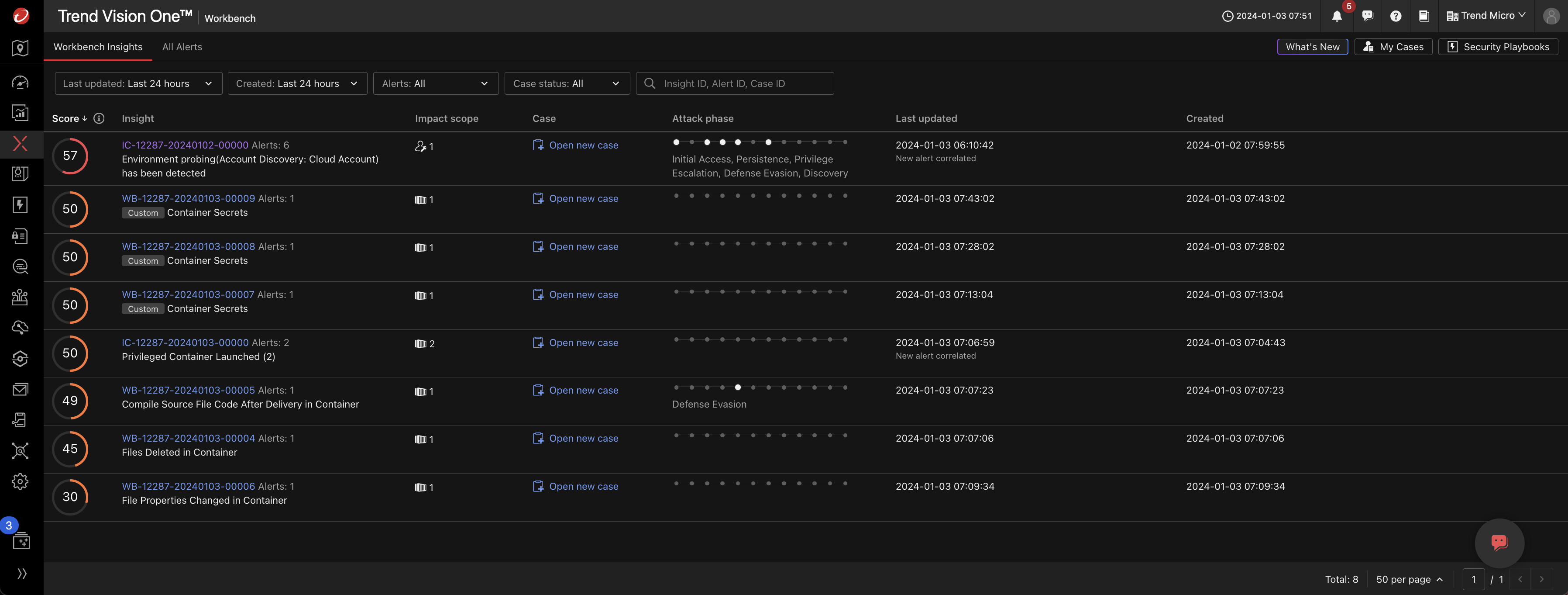The width and height of the screenshot is (1568, 595).
Task: Click the Created column header
Action: 1205,118
